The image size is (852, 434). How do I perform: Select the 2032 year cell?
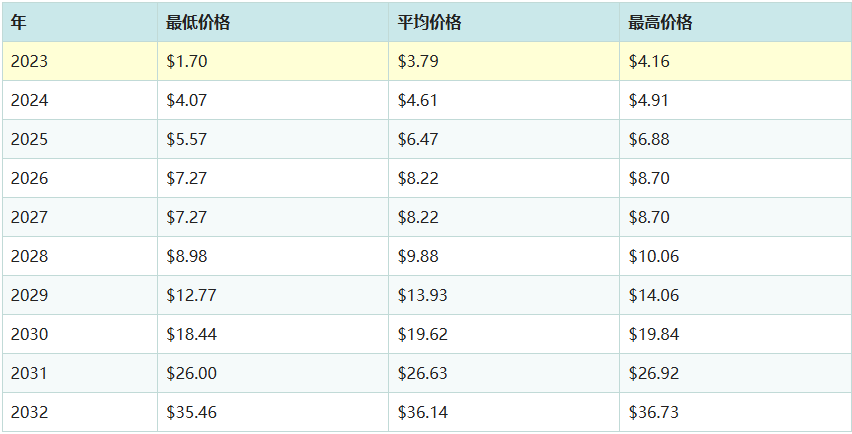(x=29, y=412)
